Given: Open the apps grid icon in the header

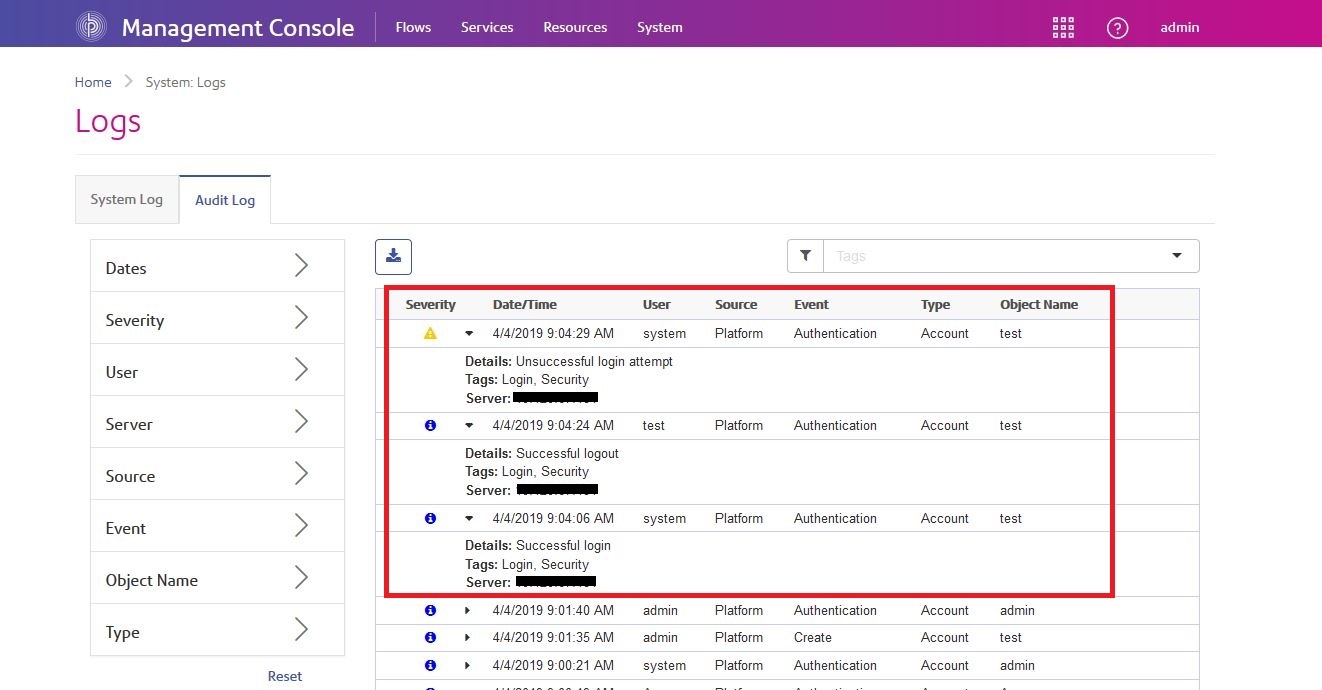Looking at the screenshot, I should coord(1062,27).
